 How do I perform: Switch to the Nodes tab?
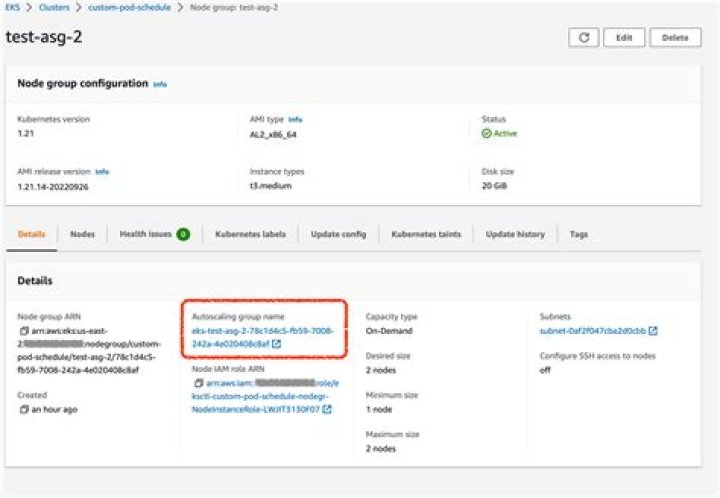(82, 235)
